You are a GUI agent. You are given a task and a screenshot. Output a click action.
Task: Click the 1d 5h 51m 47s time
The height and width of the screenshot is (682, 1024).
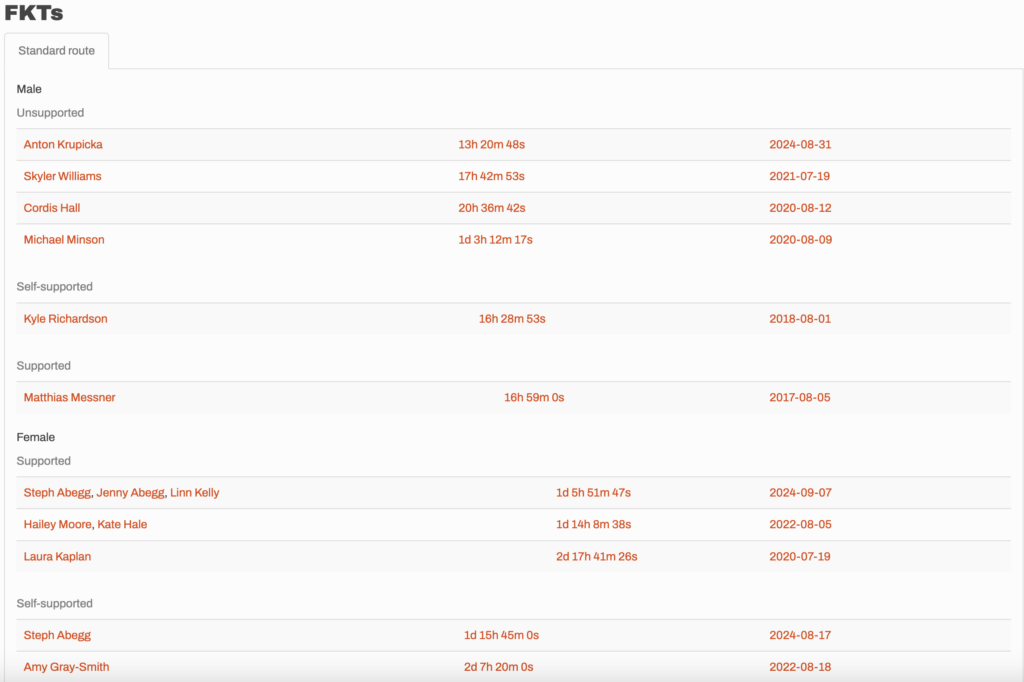[x=593, y=493]
